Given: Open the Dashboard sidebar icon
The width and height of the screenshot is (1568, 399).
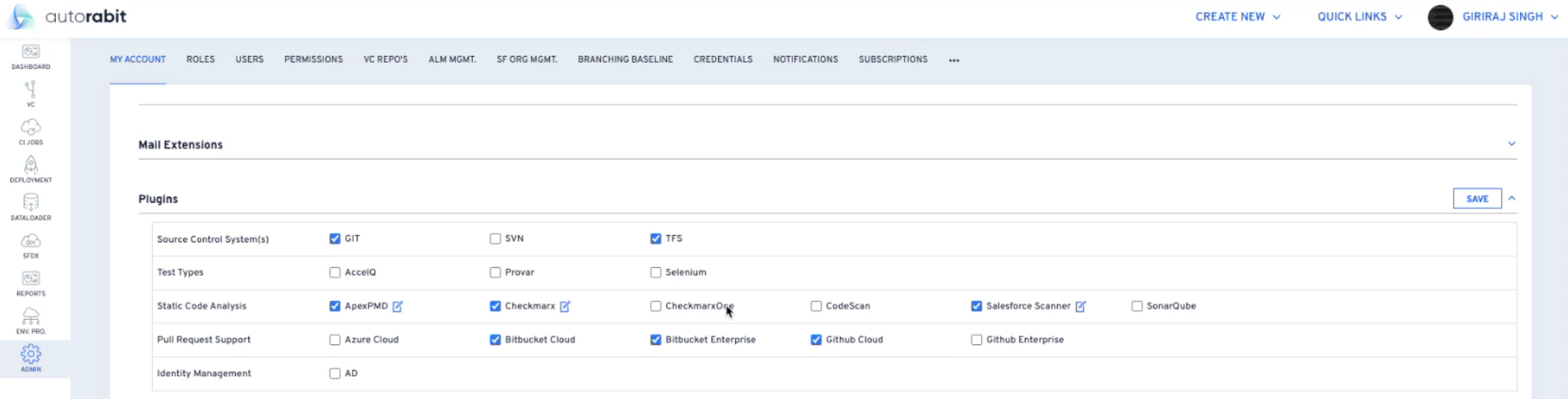Looking at the screenshot, I should [30, 56].
